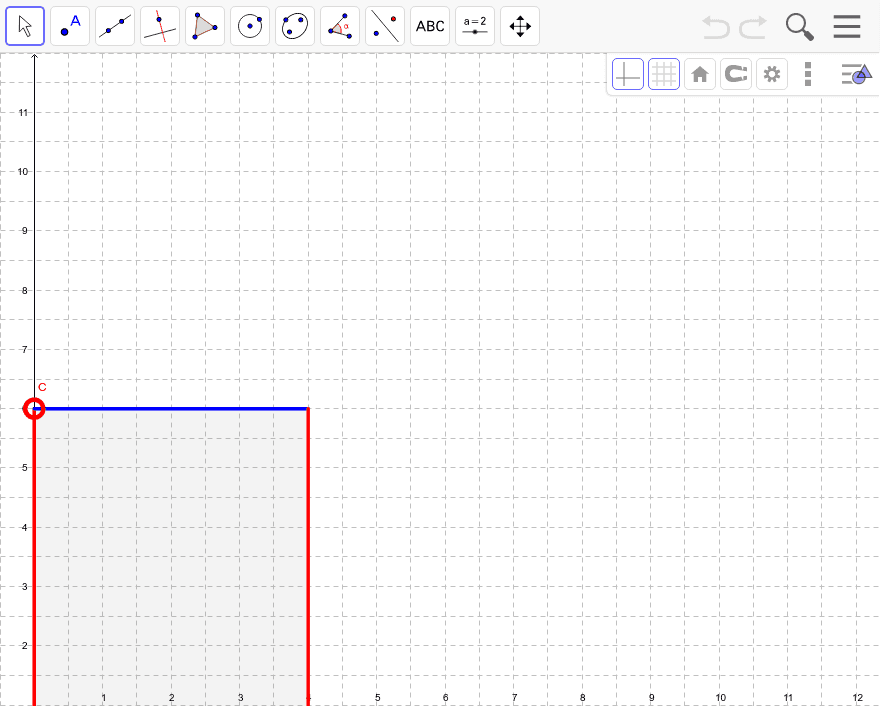Select the Ellipse conic tool

click(x=294, y=26)
